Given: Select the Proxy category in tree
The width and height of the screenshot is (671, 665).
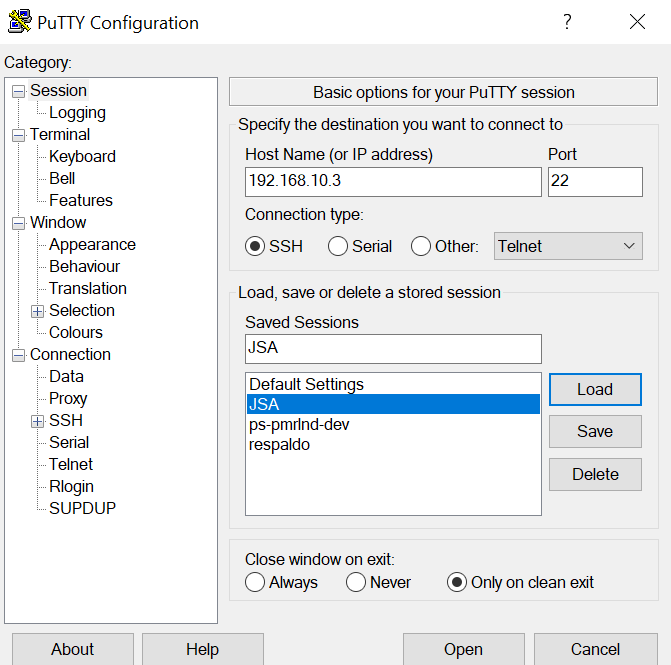Looking at the screenshot, I should coord(68,399).
